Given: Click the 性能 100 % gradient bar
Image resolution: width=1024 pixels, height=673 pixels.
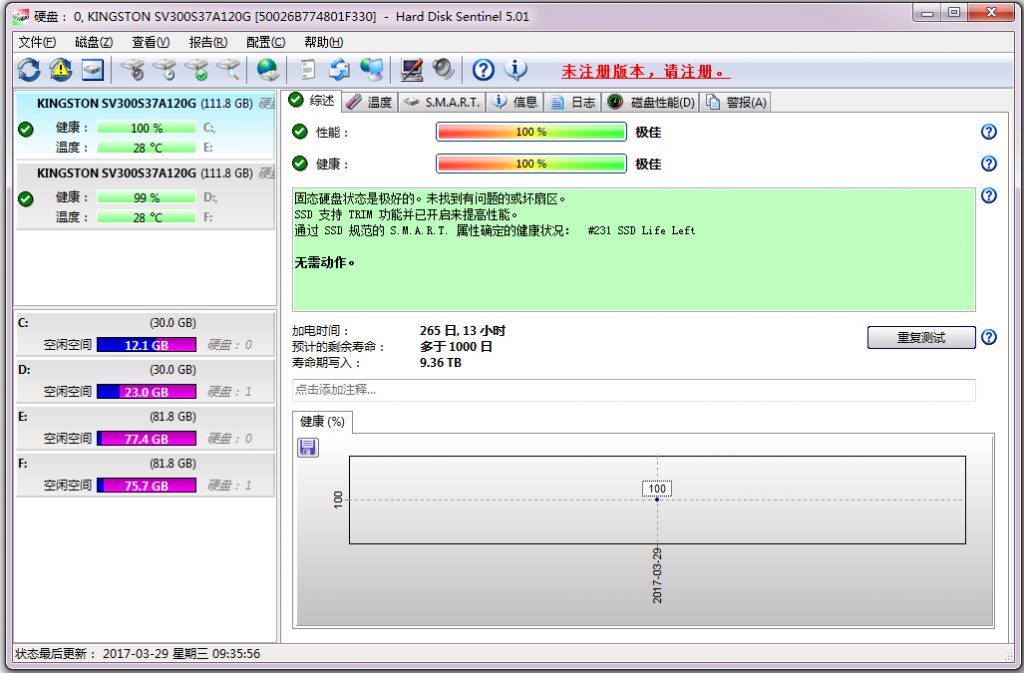Looking at the screenshot, I should coord(531,132).
